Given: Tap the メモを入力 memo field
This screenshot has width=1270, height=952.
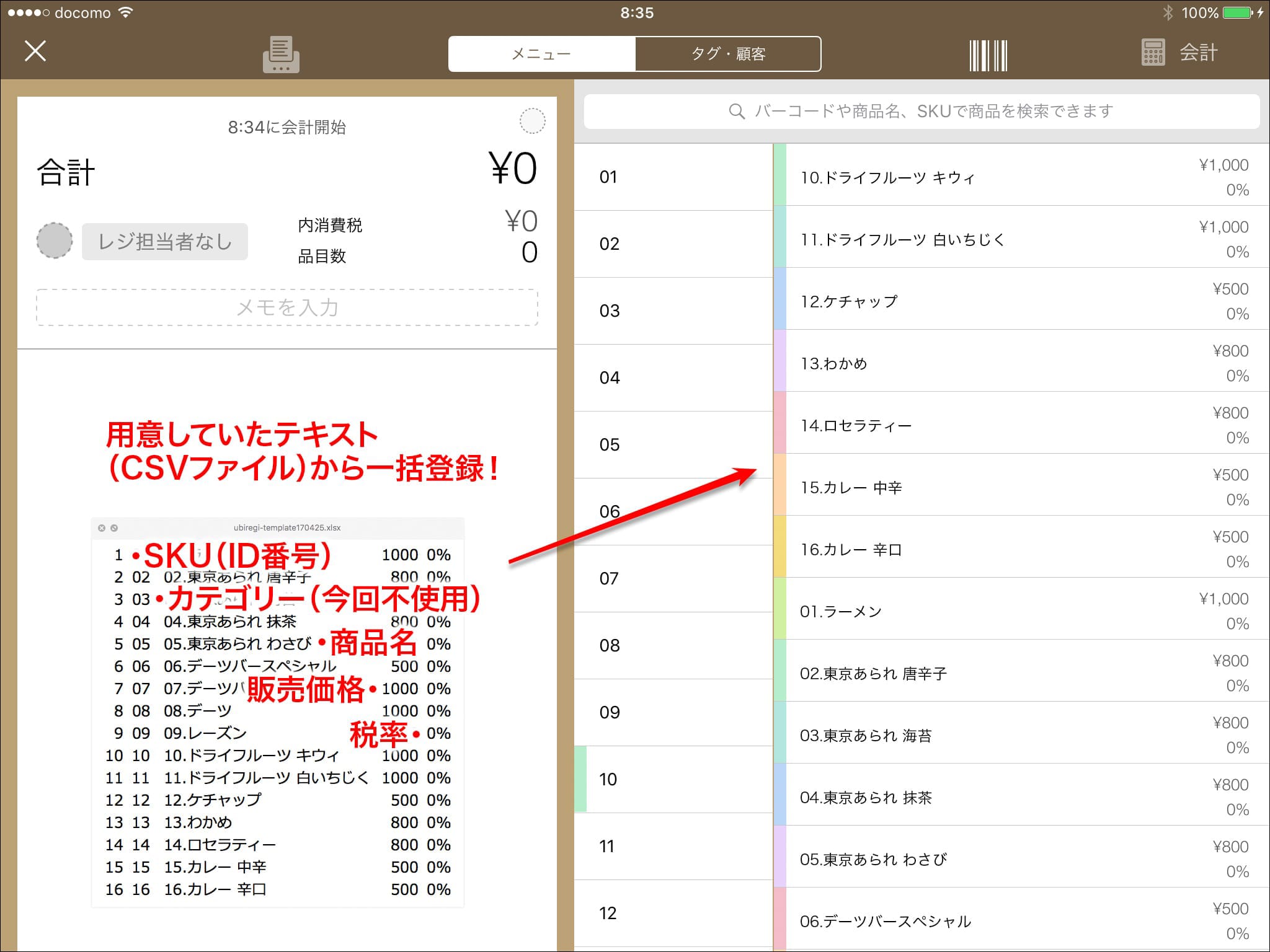Looking at the screenshot, I should pos(287,307).
